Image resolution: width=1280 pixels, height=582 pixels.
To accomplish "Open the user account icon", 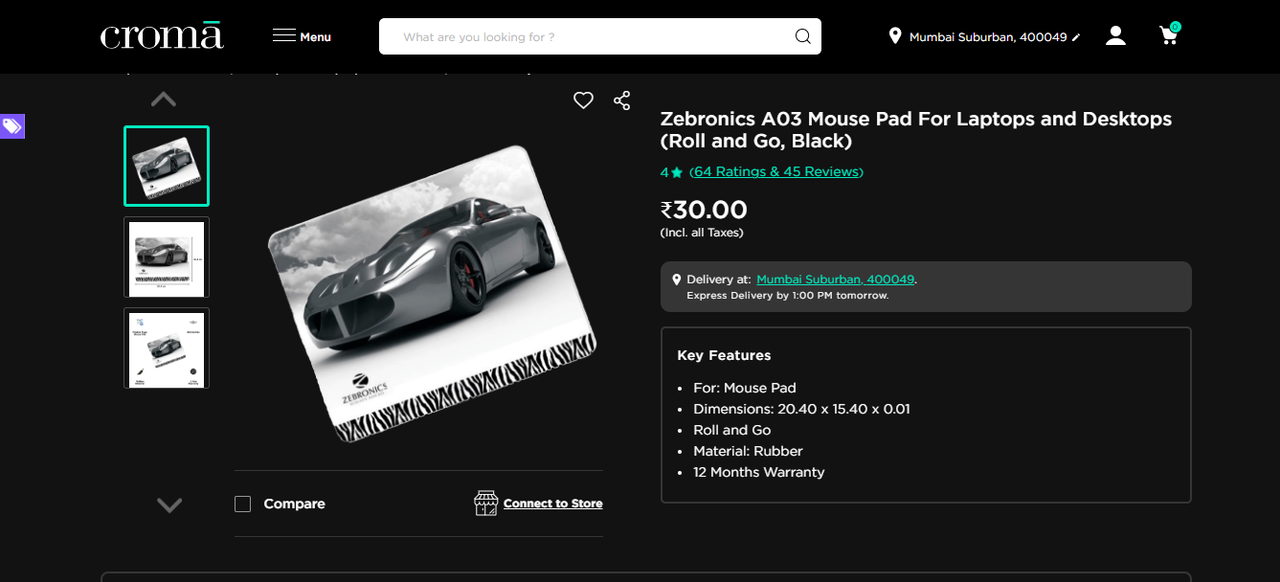I will click(x=1116, y=36).
